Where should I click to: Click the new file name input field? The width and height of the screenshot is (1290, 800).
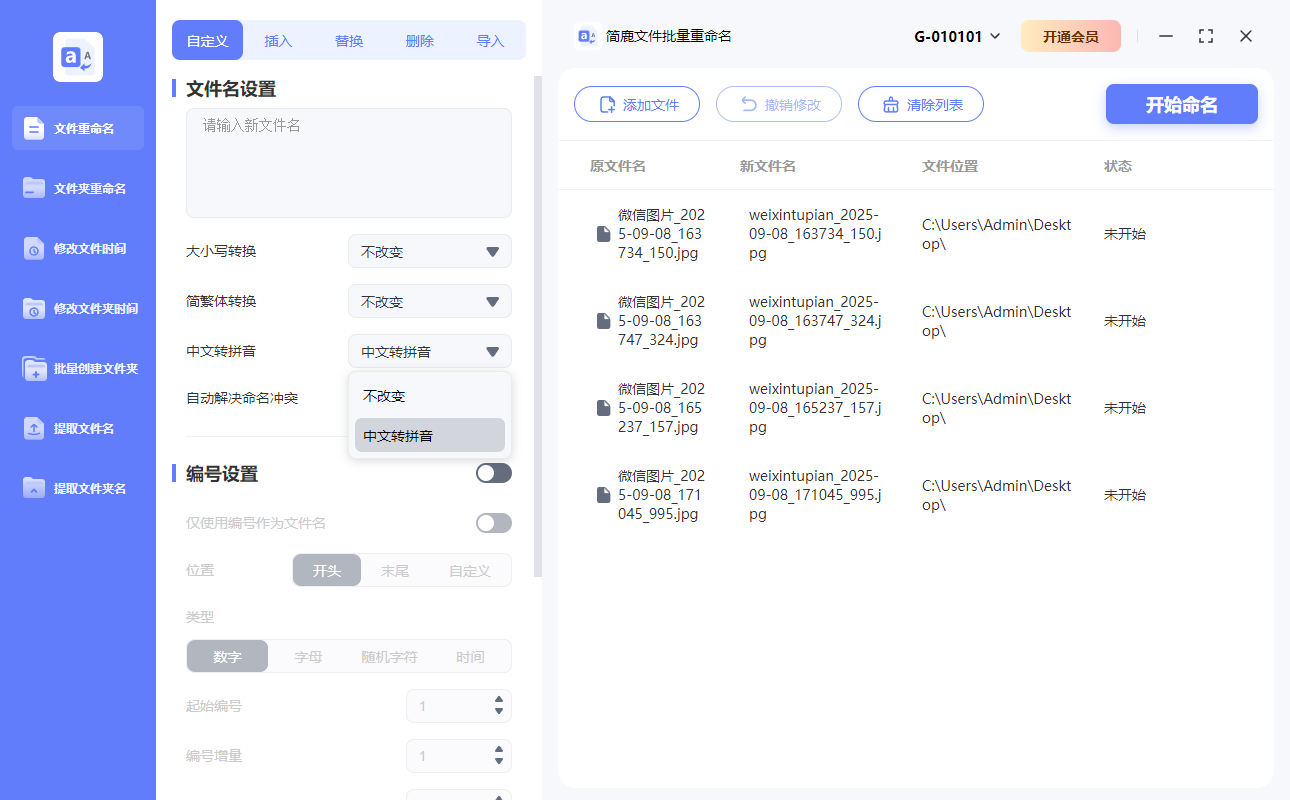click(348, 160)
